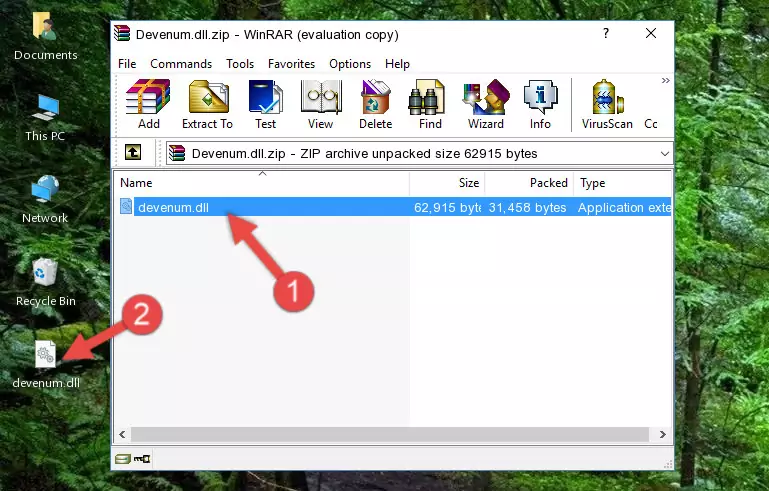Screen dimensions: 769x491
Task: Select the devenum.dll desktop file
Action: pos(46,364)
